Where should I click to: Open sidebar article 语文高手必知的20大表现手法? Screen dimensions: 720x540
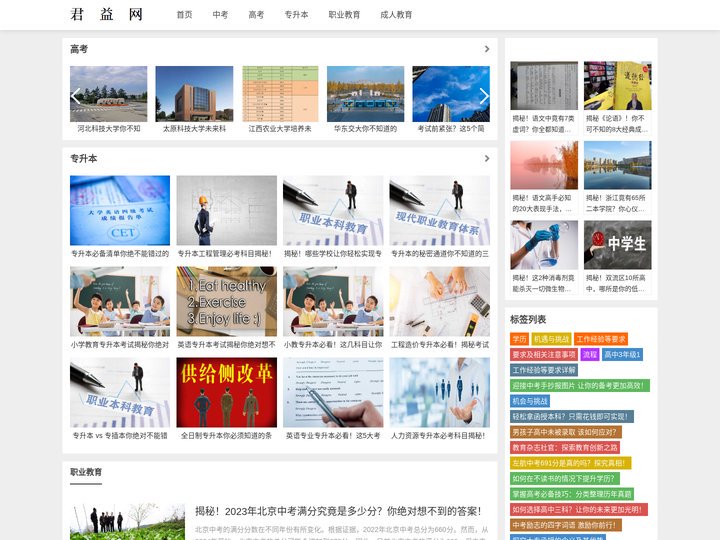[x=544, y=203]
